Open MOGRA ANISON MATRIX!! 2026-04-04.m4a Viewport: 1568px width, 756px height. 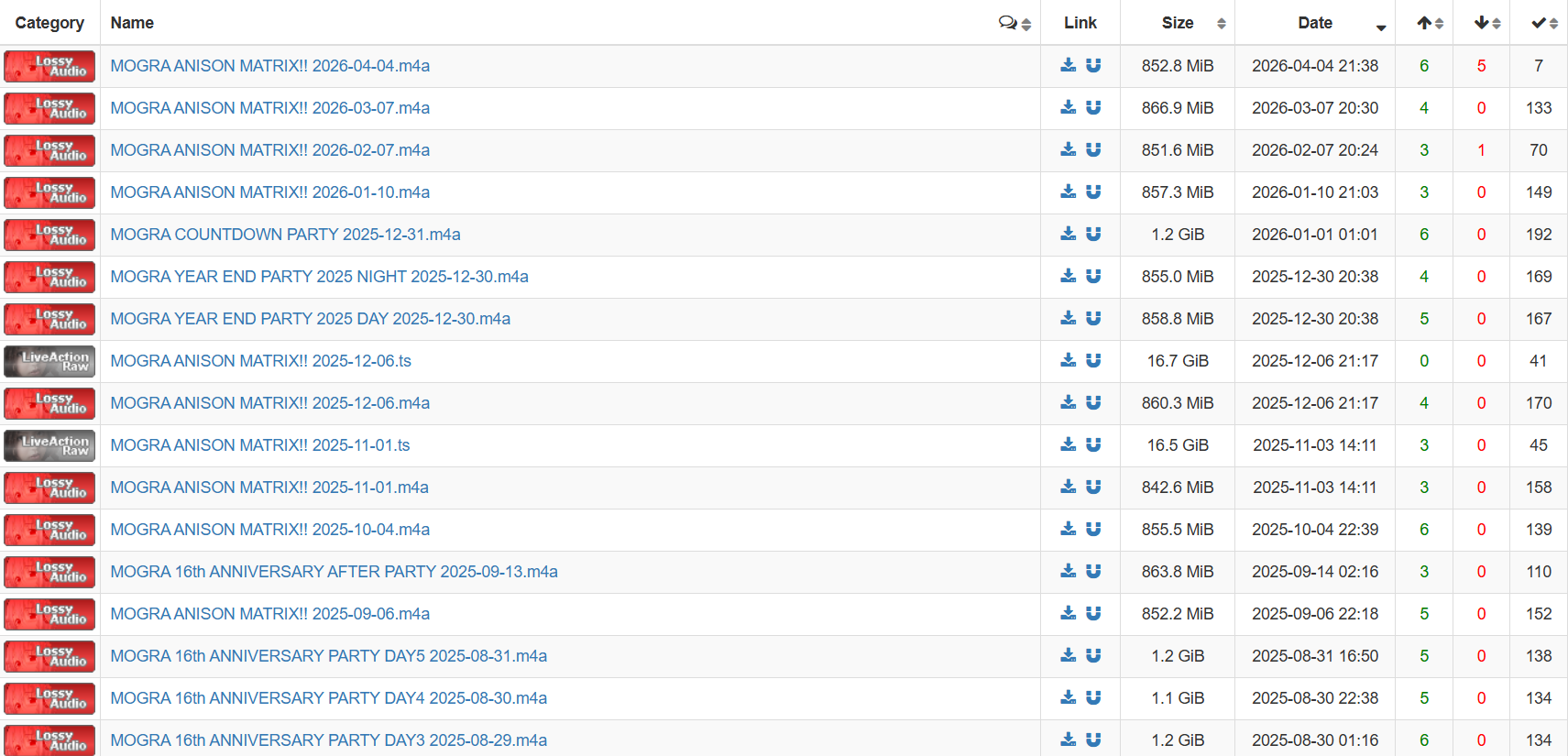click(270, 66)
